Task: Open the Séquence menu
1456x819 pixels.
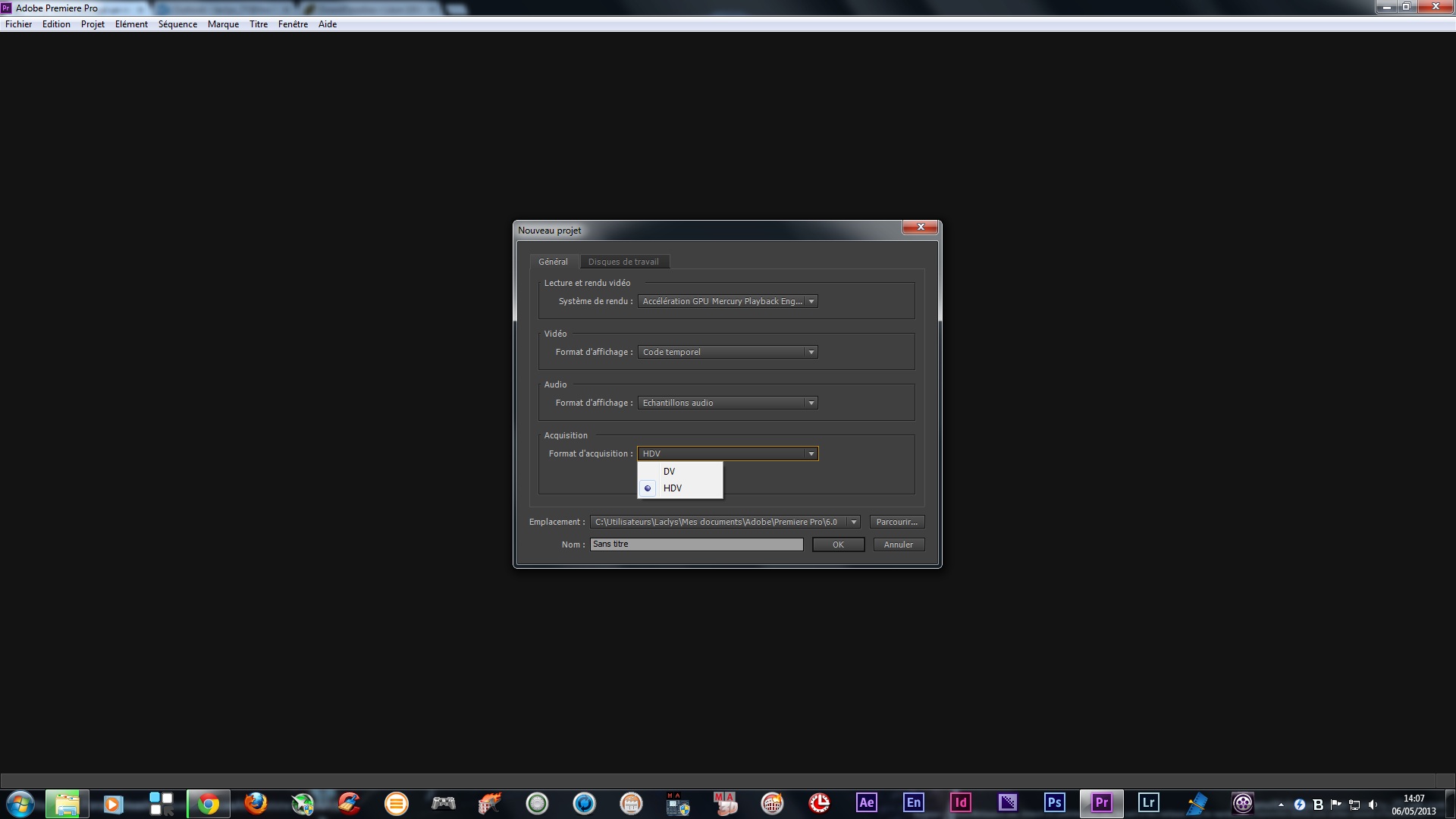Action: tap(177, 24)
